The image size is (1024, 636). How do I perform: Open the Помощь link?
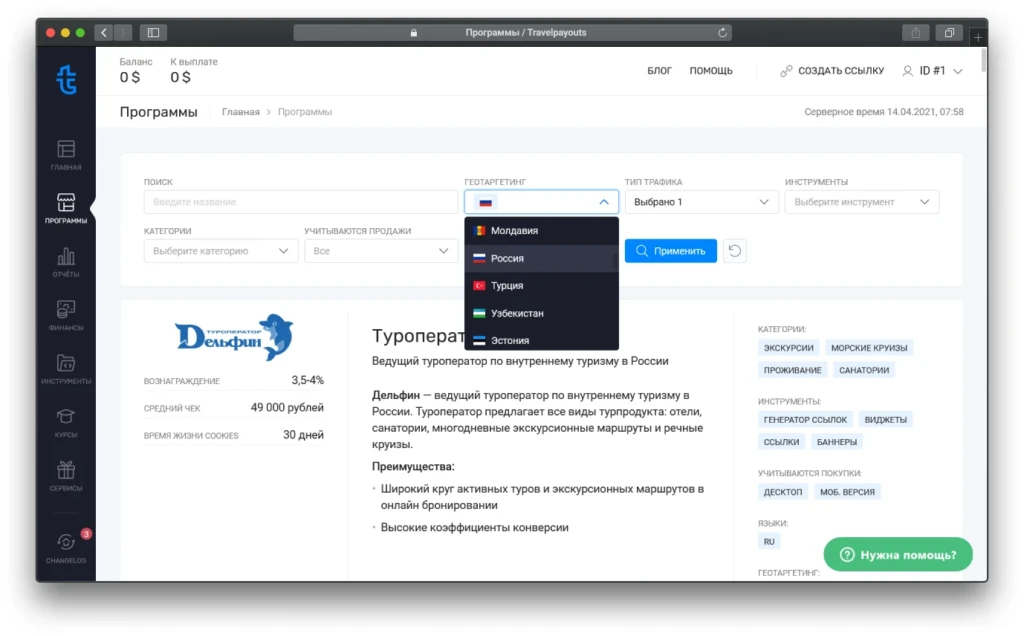click(x=711, y=71)
